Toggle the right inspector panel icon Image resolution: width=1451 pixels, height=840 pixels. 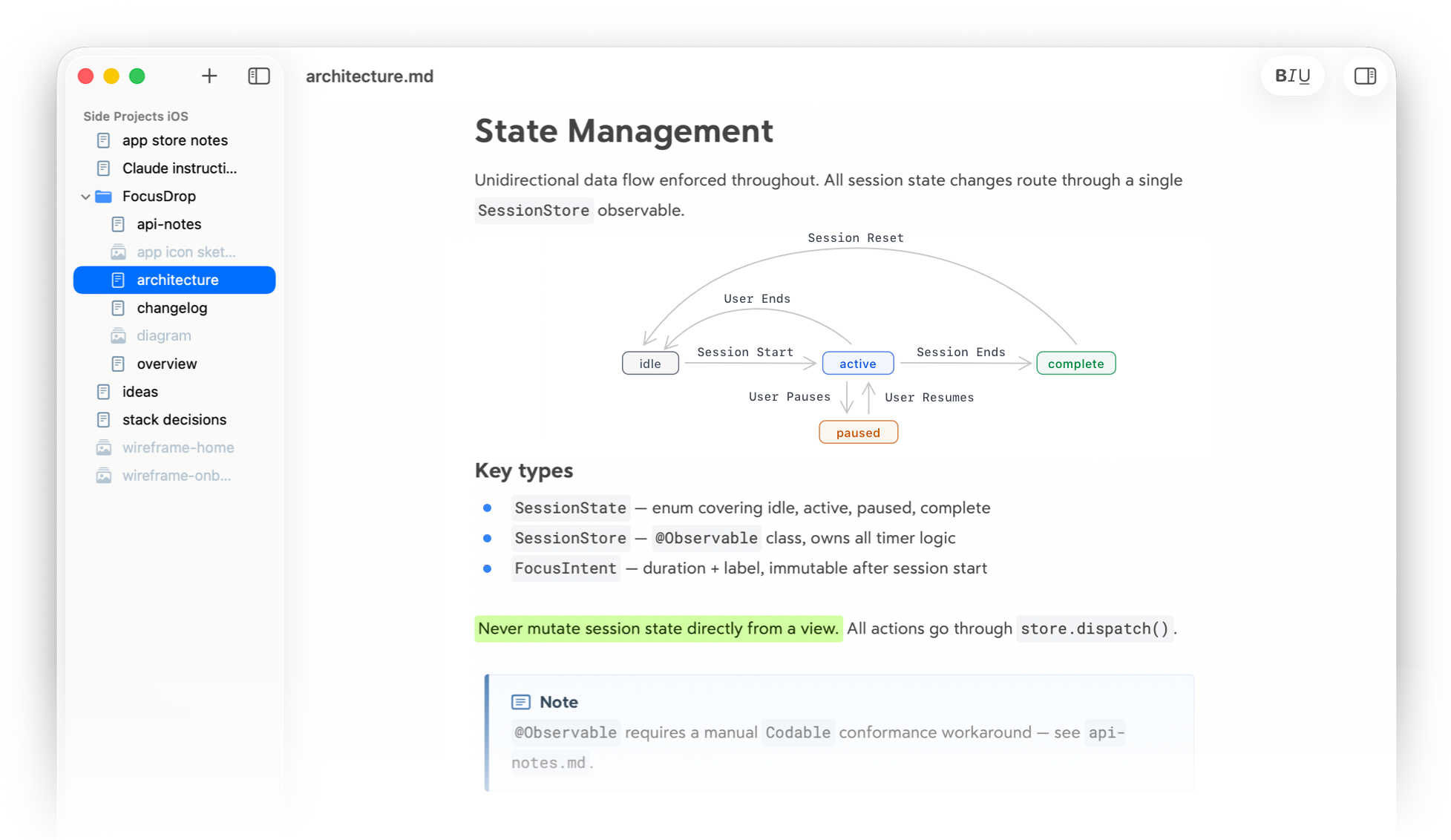[x=1365, y=76]
